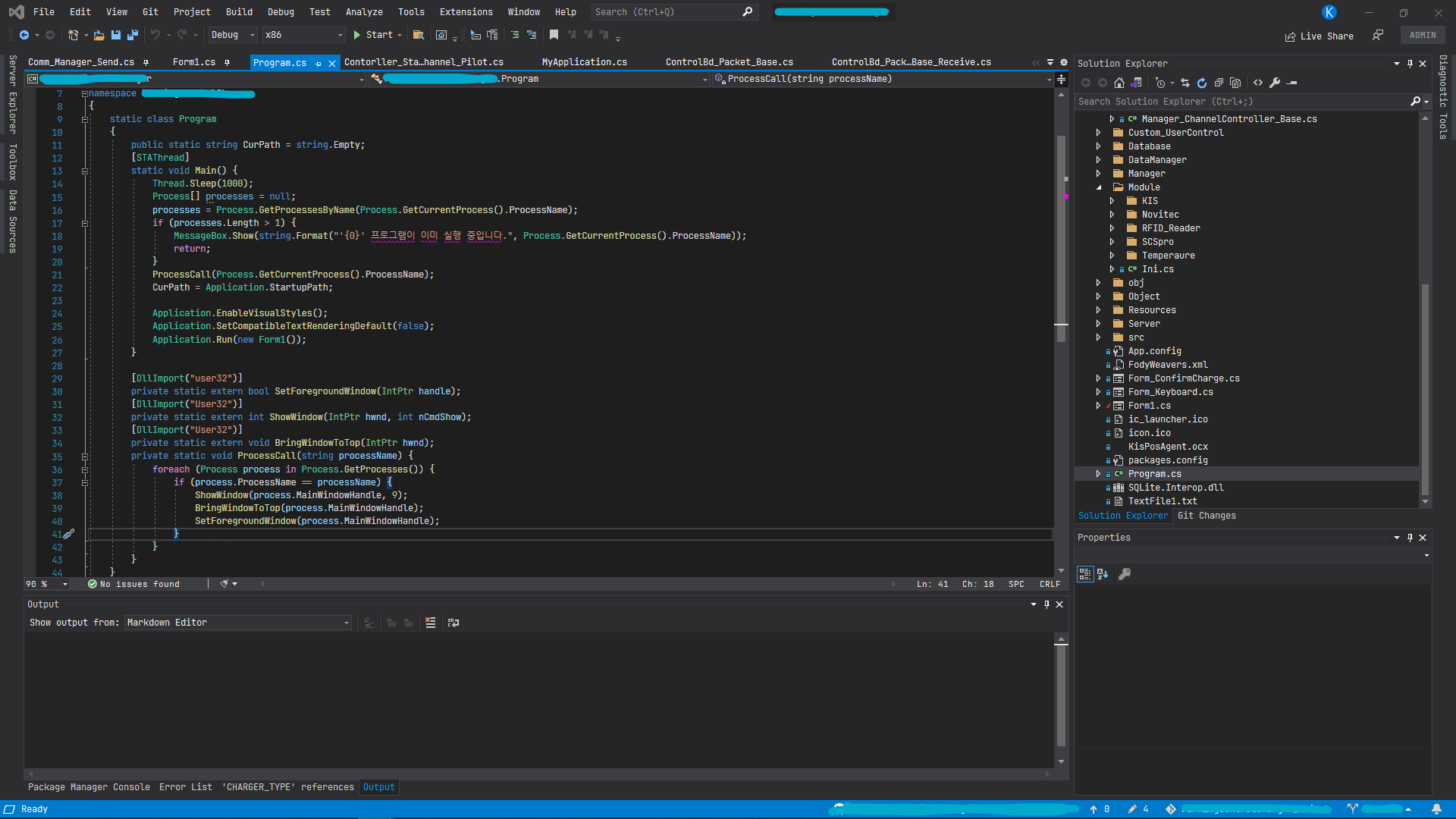Click the Start debugging button

(x=373, y=35)
